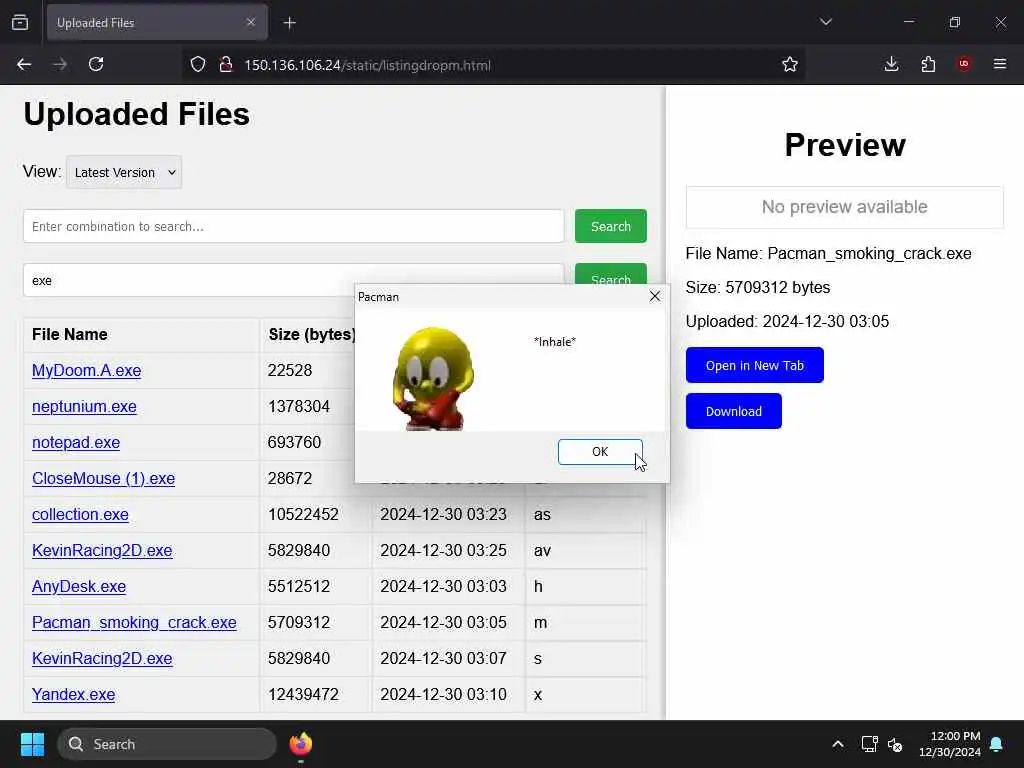Click the taskbar Search box
Image resolution: width=1024 pixels, height=768 pixels.
(x=167, y=744)
